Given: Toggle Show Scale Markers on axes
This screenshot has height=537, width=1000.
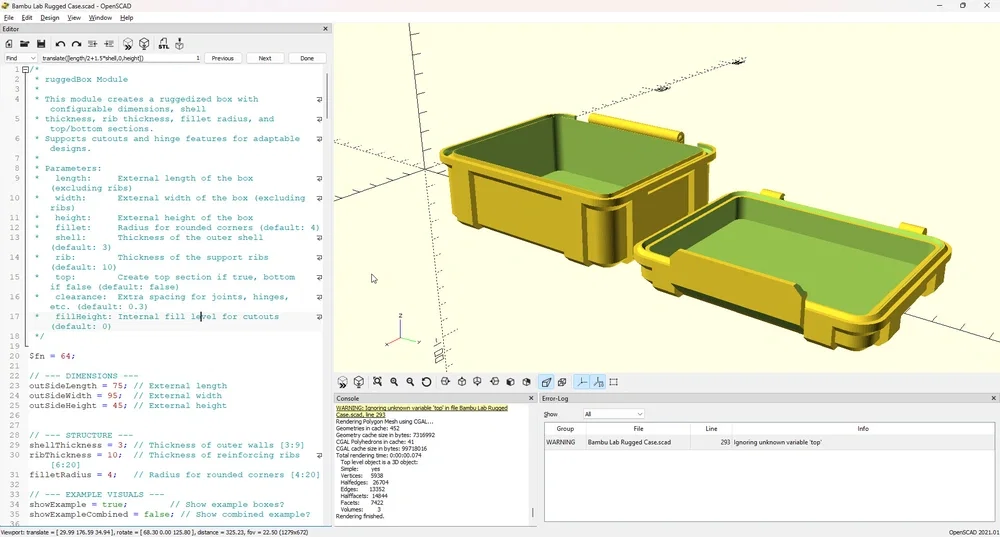Looking at the screenshot, I should click(x=598, y=382).
